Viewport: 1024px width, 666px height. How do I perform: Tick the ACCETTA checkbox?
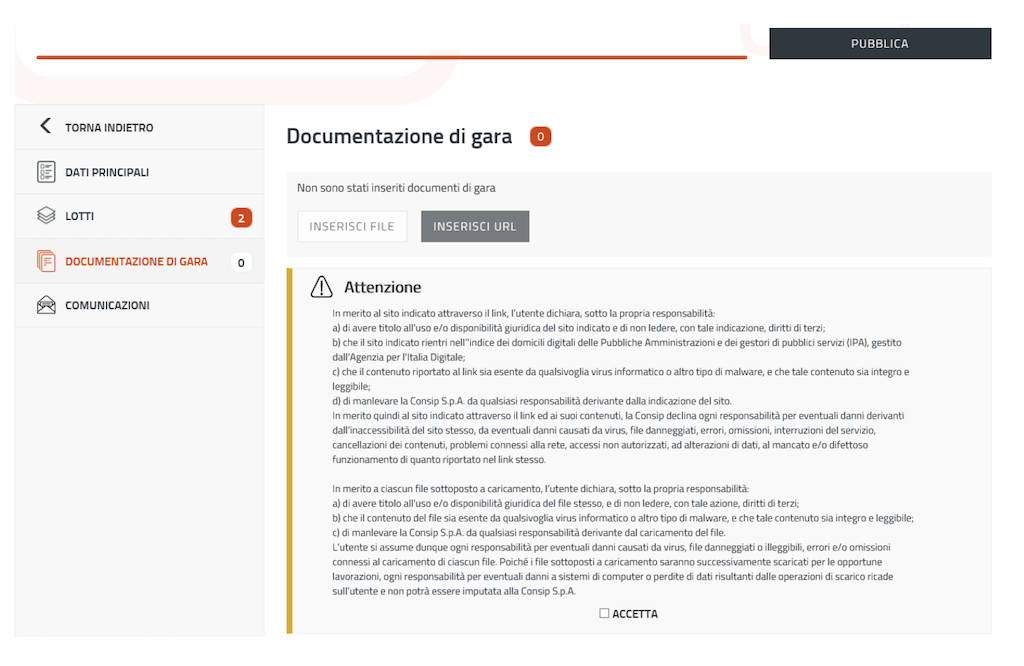point(604,613)
